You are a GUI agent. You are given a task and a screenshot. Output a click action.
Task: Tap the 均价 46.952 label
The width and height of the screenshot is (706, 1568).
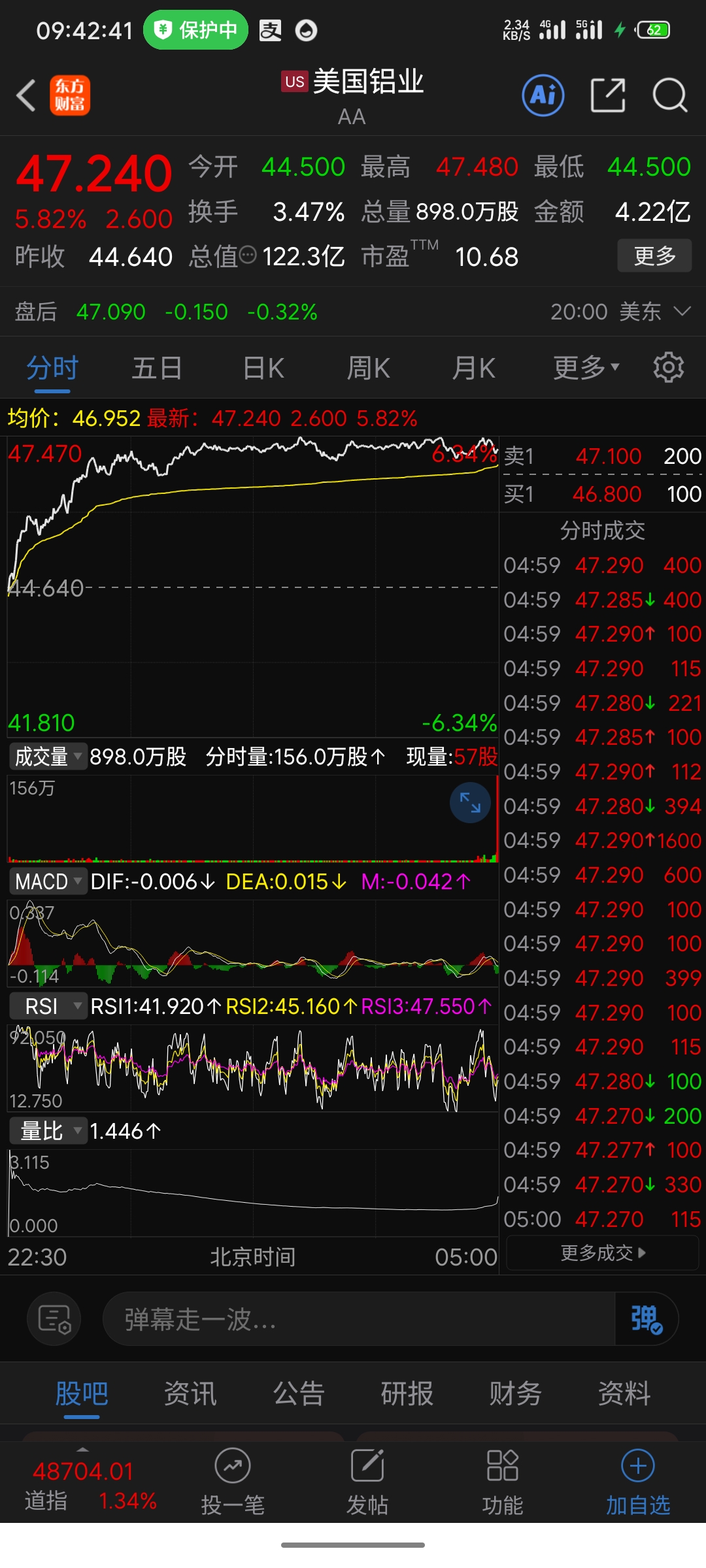[x=74, y=418]
